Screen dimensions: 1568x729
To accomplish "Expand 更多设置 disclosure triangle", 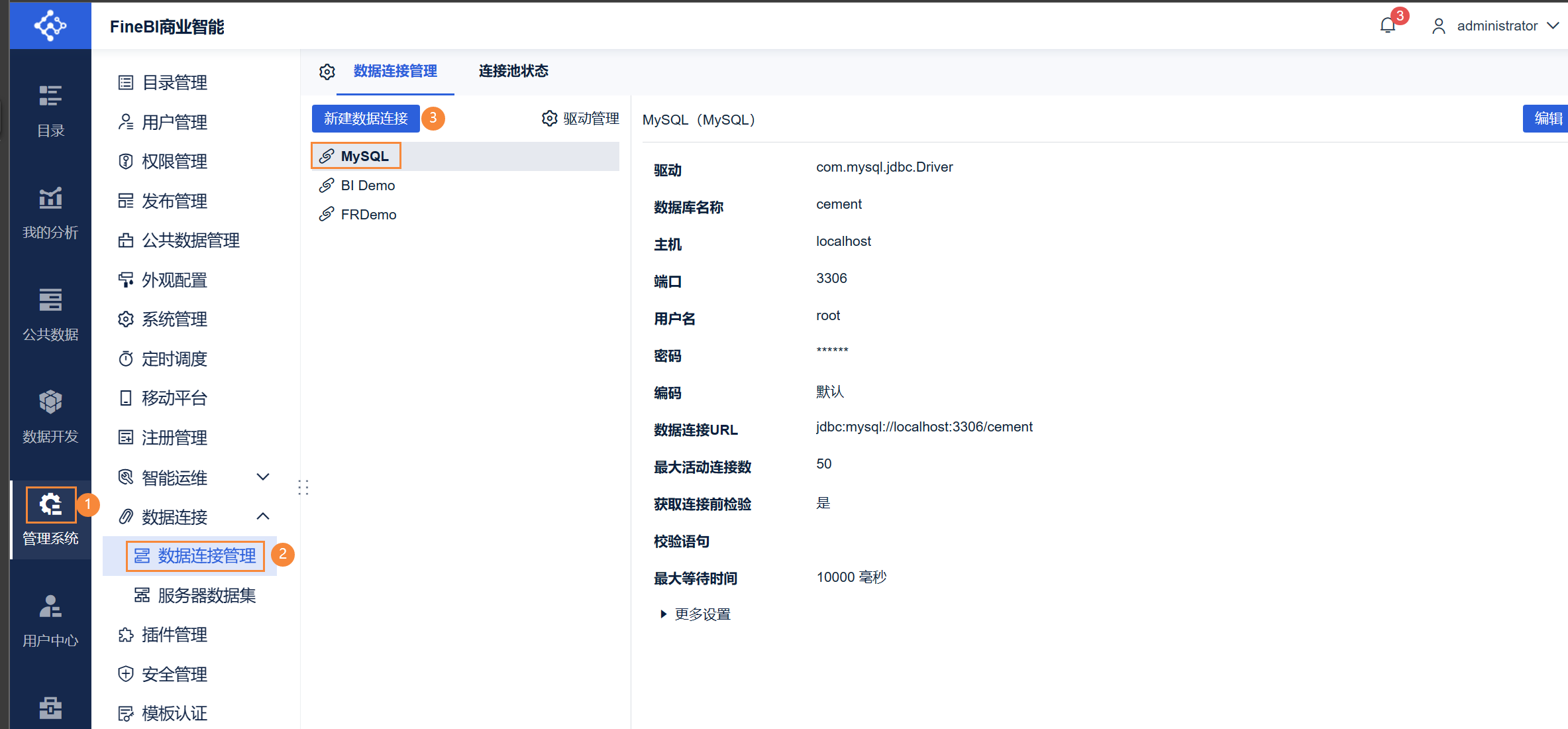I will pos(663,614).
